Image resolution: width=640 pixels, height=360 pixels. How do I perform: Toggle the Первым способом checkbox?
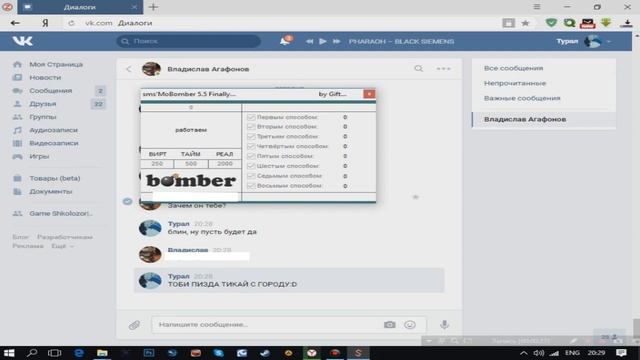(x=251, y=117)
